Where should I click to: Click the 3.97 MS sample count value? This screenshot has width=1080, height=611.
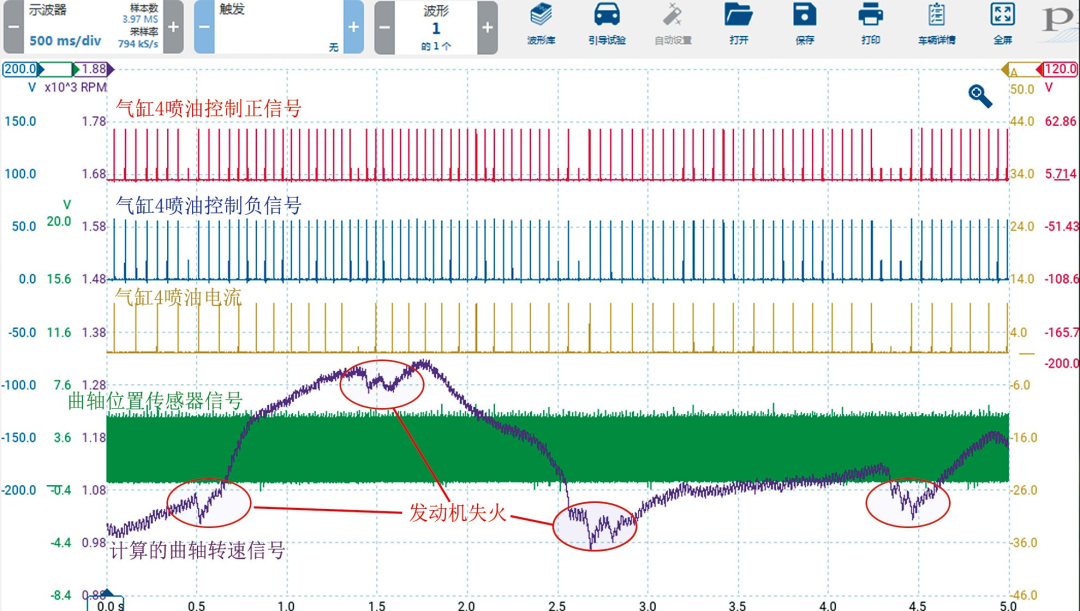coord(140,19)
